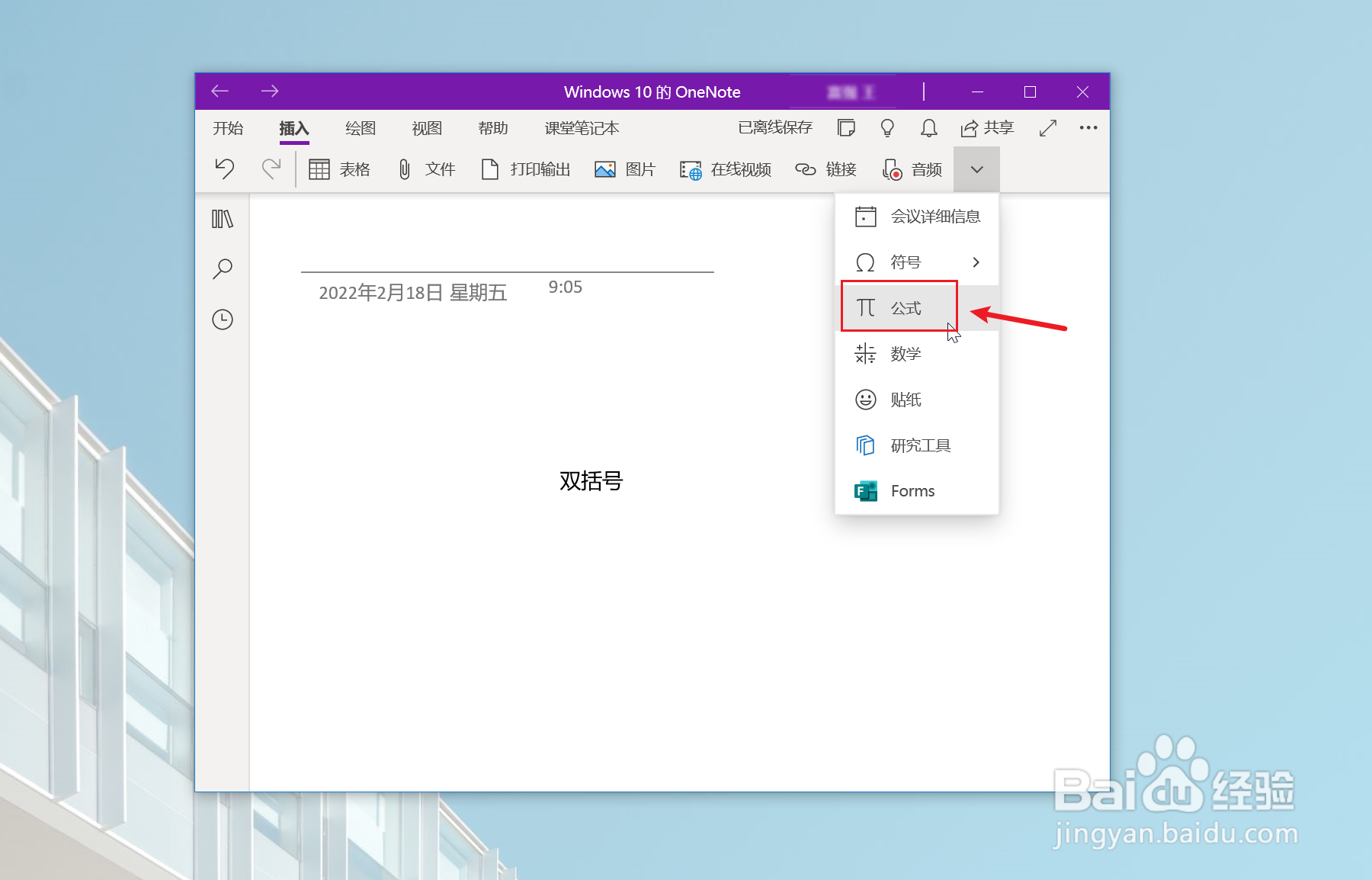Image resolution: width=1372 pixels, height=880 pixels.
Task: Insert a link with 链接
Action: [x=826, y=169]
